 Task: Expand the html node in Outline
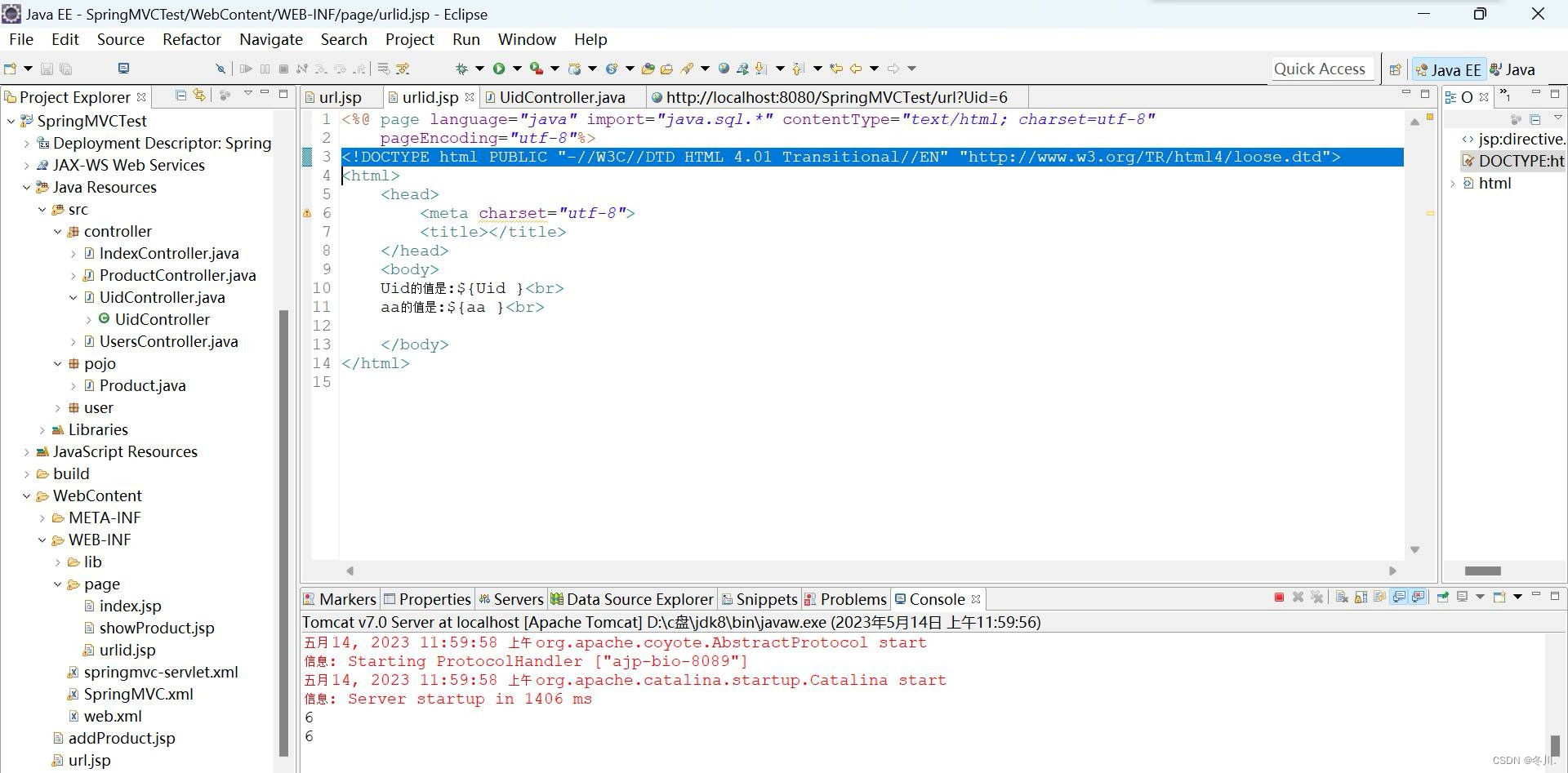(x=1453, y=184)
